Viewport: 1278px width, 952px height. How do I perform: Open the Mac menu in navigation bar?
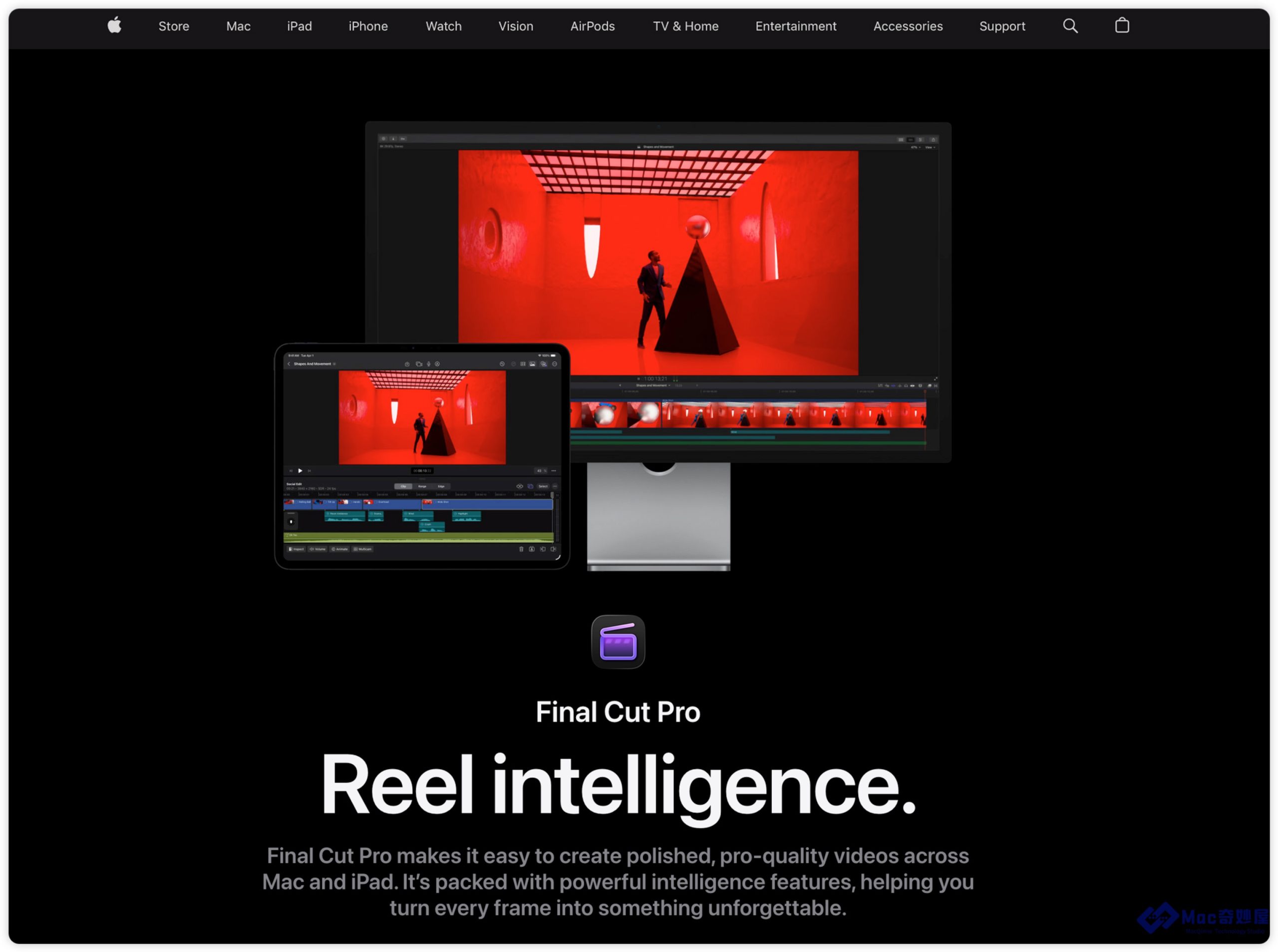pyautogui.click(x=238, y=26)
